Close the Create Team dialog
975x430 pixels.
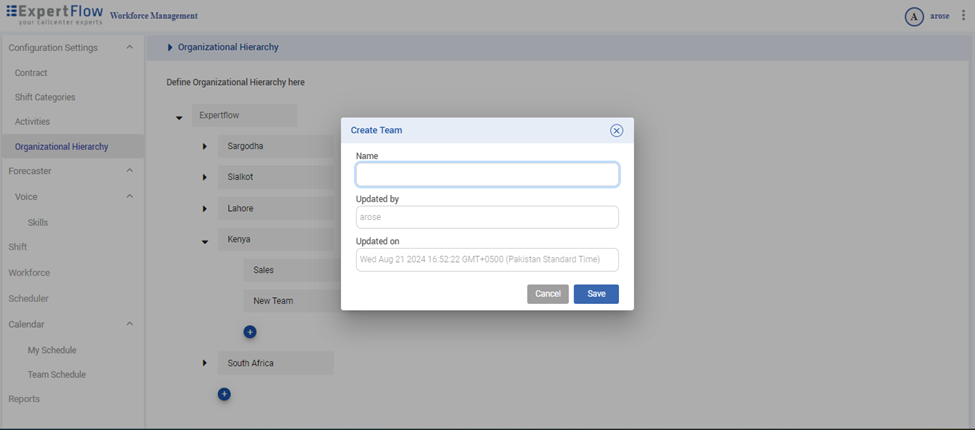616,131
